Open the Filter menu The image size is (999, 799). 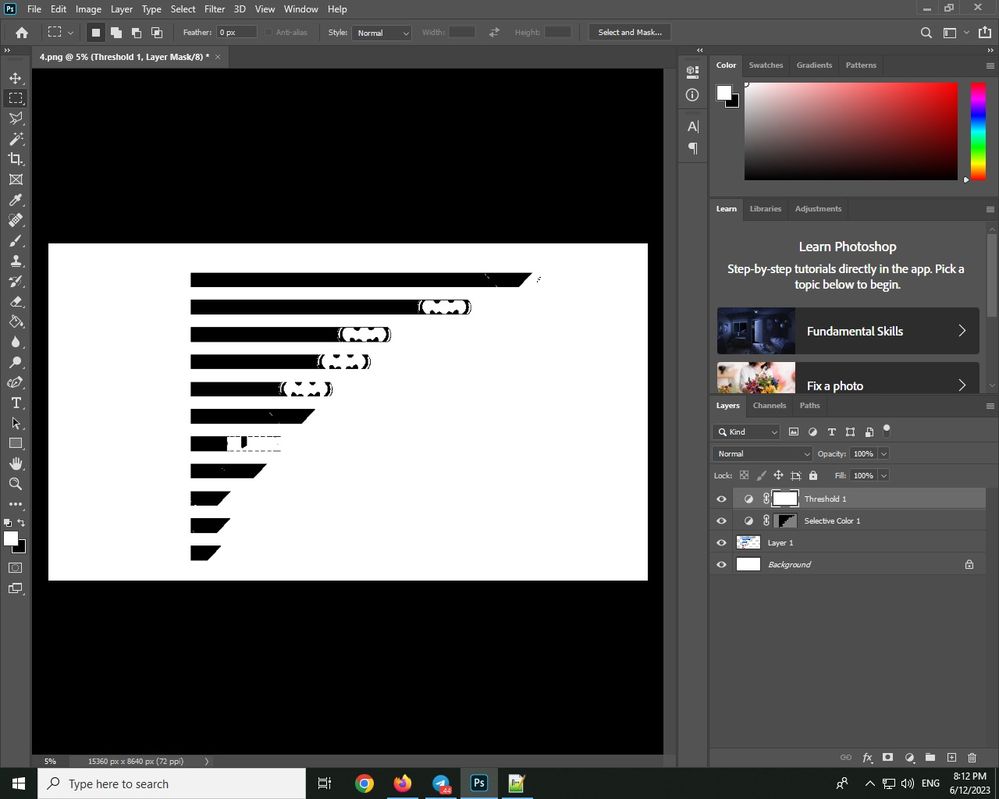[x=215, y=9]
